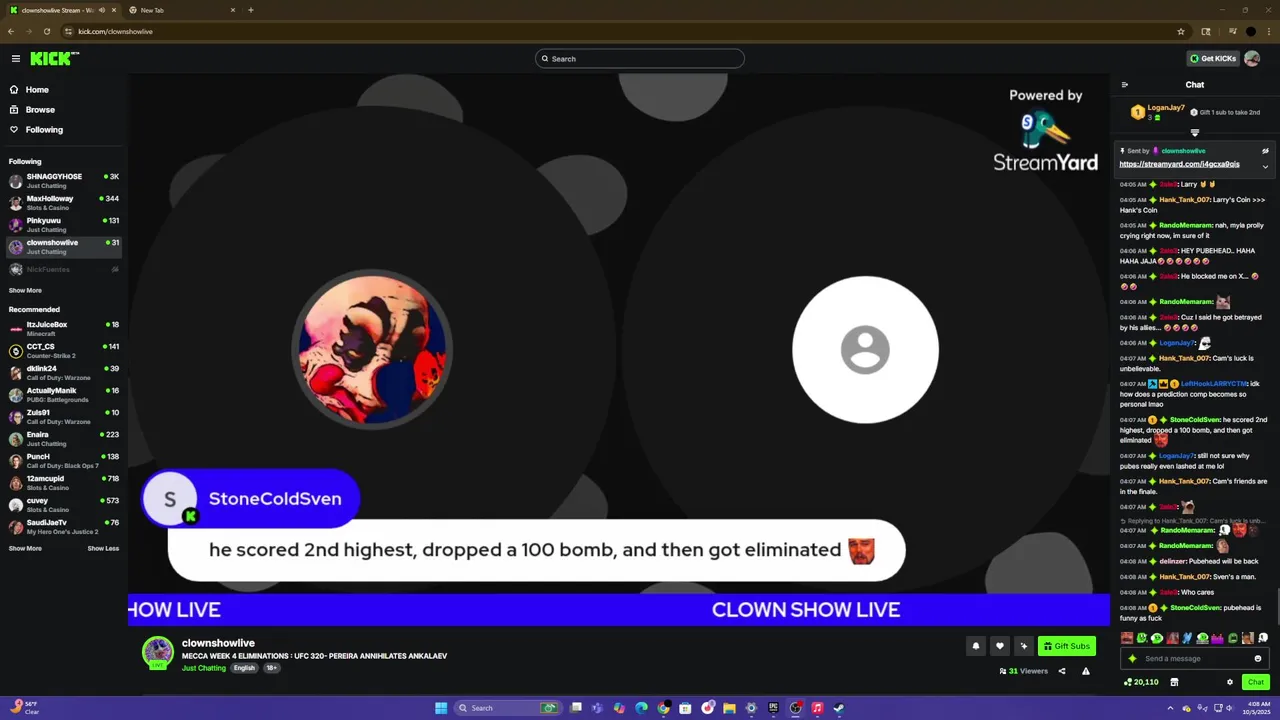Share the stream via share icon
The height and width of the screenshot is (720, 1280).
point(1062,671)
